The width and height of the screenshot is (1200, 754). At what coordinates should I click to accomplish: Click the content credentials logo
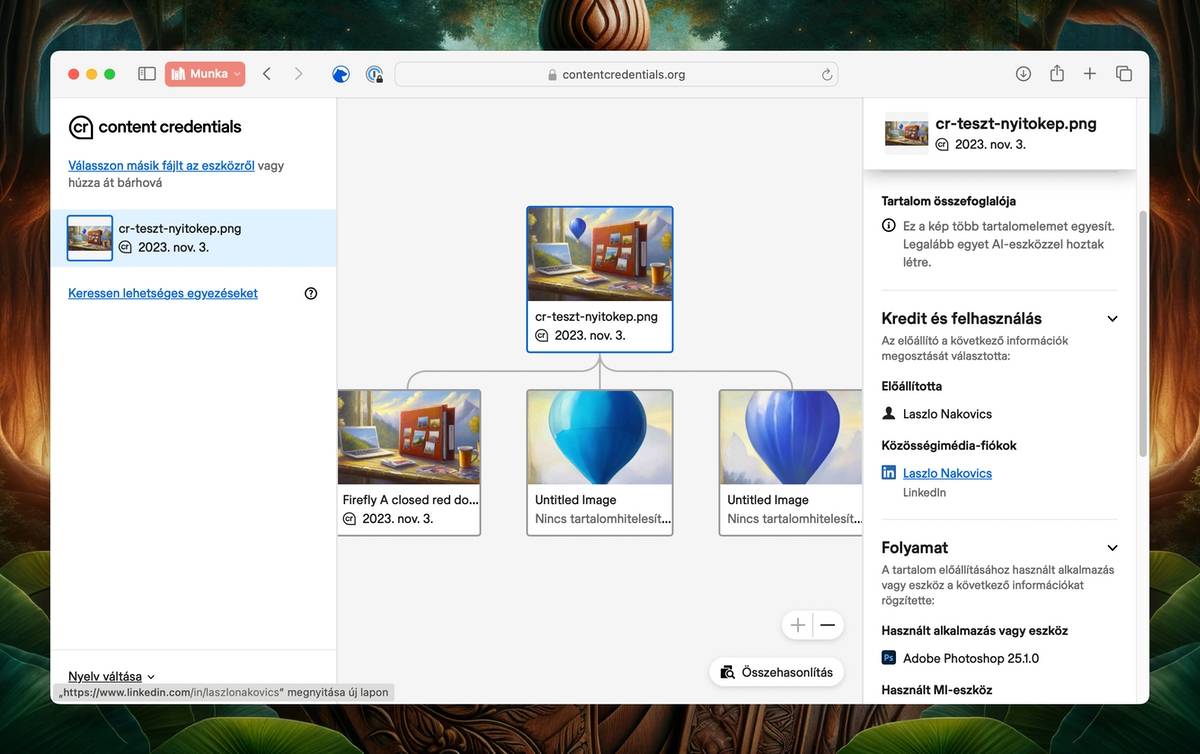click(155, 127)
